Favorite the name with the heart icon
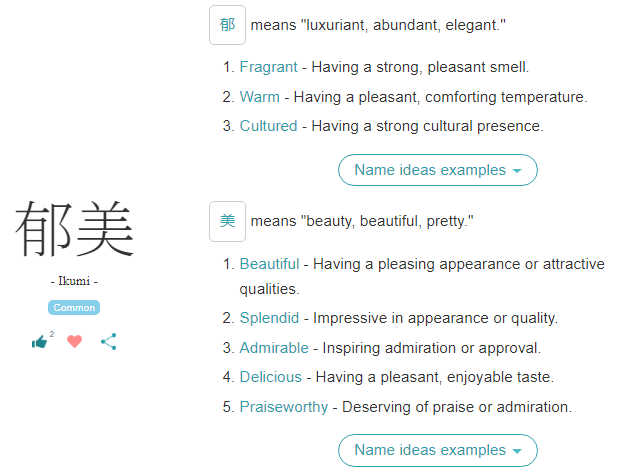623x470 pixels. tap(74, 341)
